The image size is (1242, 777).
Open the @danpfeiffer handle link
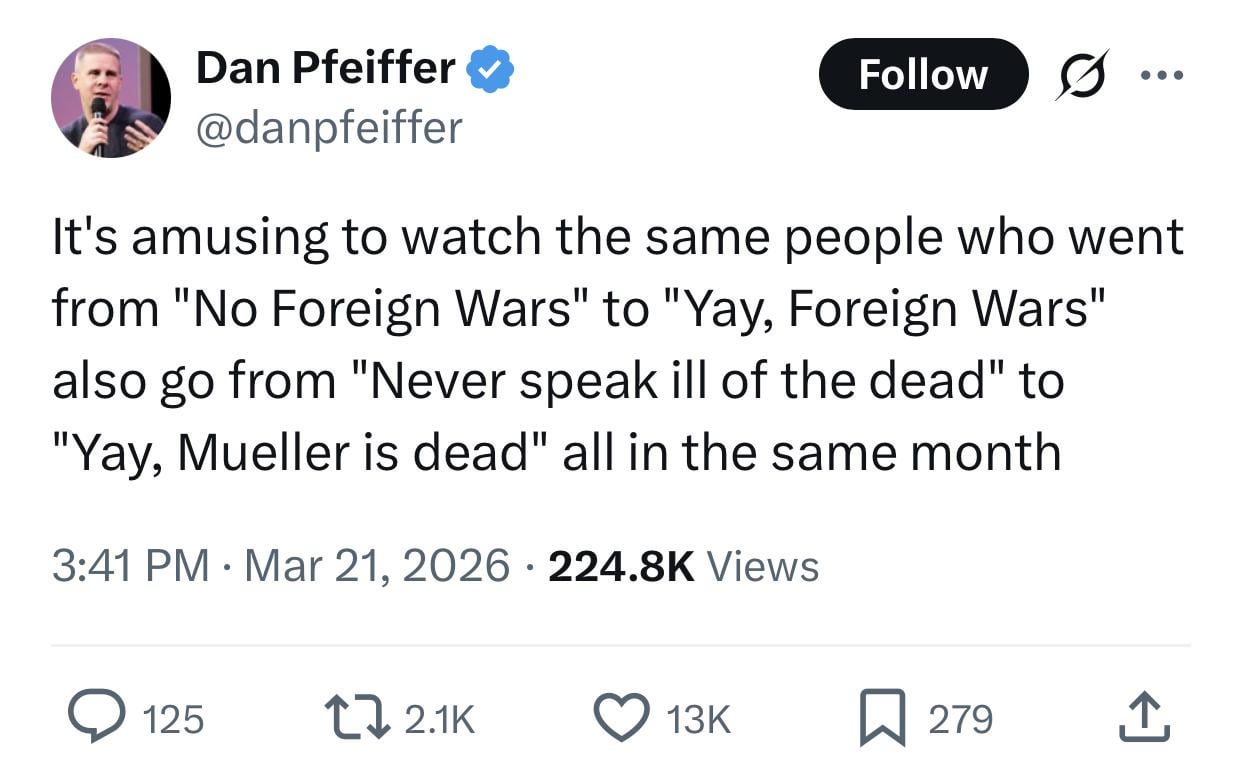(x=329, y=127)
